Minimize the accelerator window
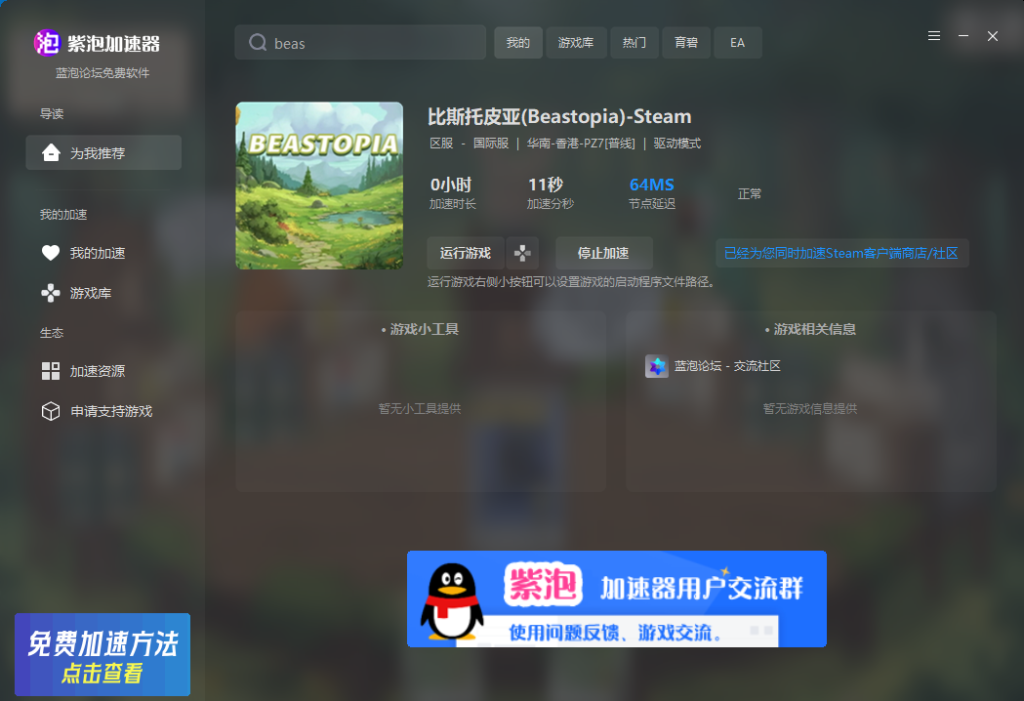 tap(963, 36)
